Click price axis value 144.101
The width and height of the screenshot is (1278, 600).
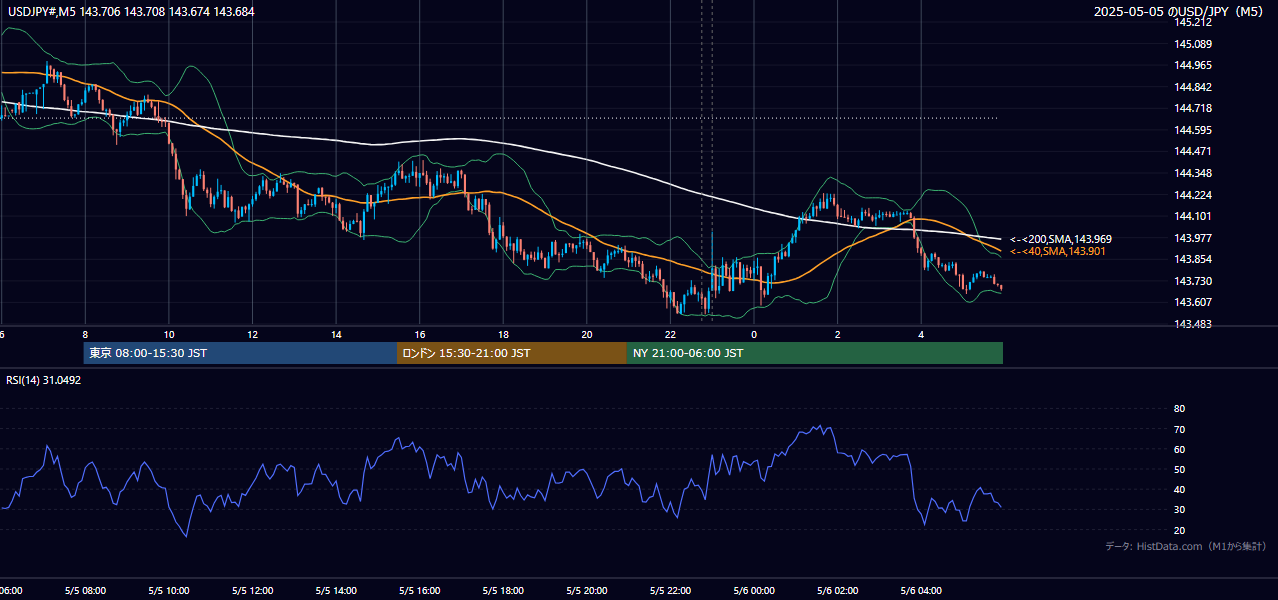pos(1192,216)
